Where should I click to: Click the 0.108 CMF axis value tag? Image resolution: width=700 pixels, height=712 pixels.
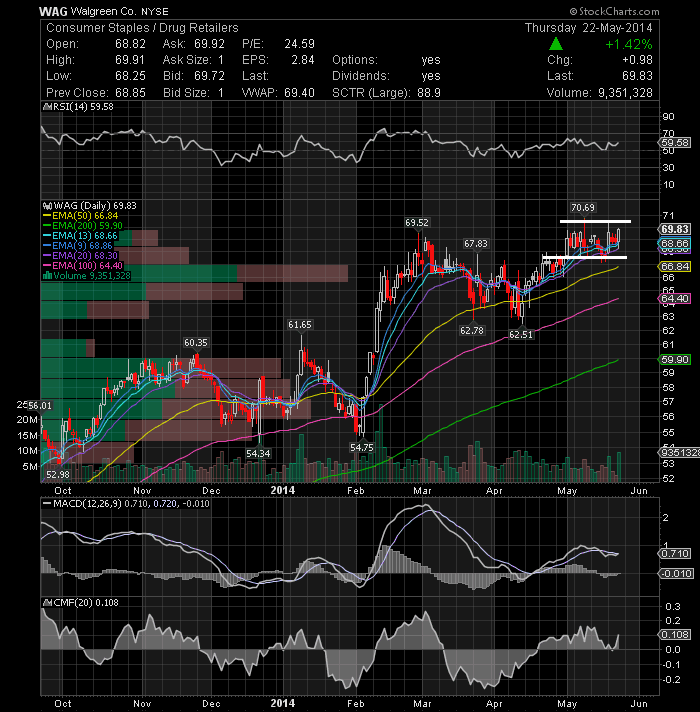coord(675,634)
